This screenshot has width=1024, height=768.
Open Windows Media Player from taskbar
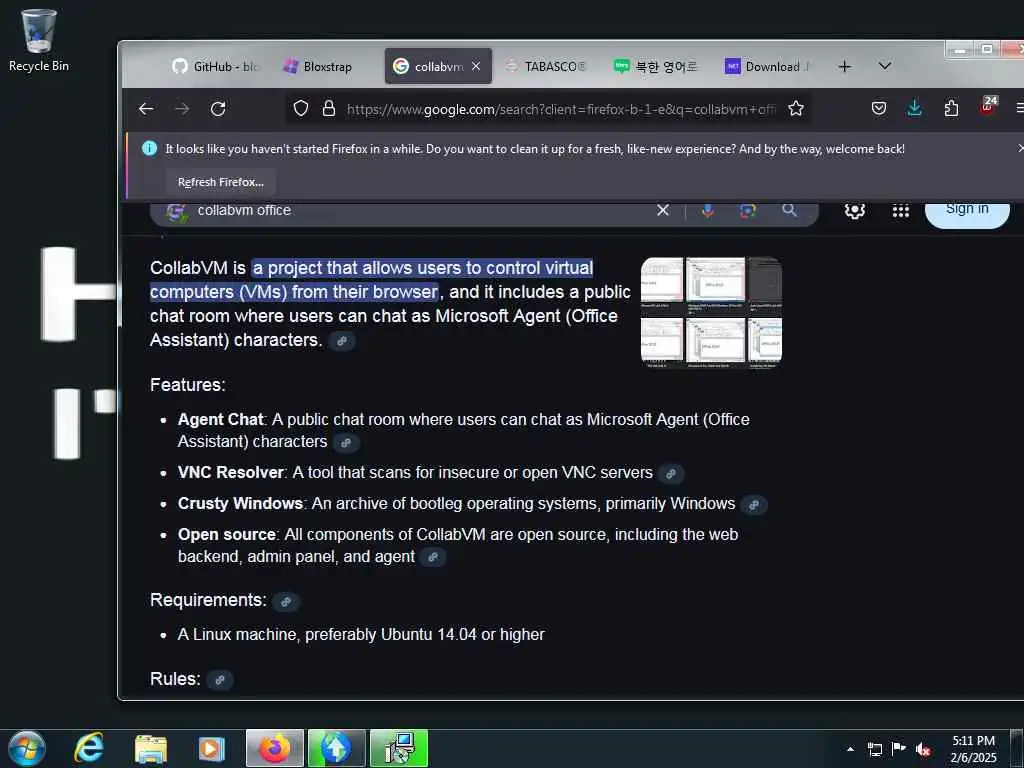pyautogui.click(x=211, y=748)
